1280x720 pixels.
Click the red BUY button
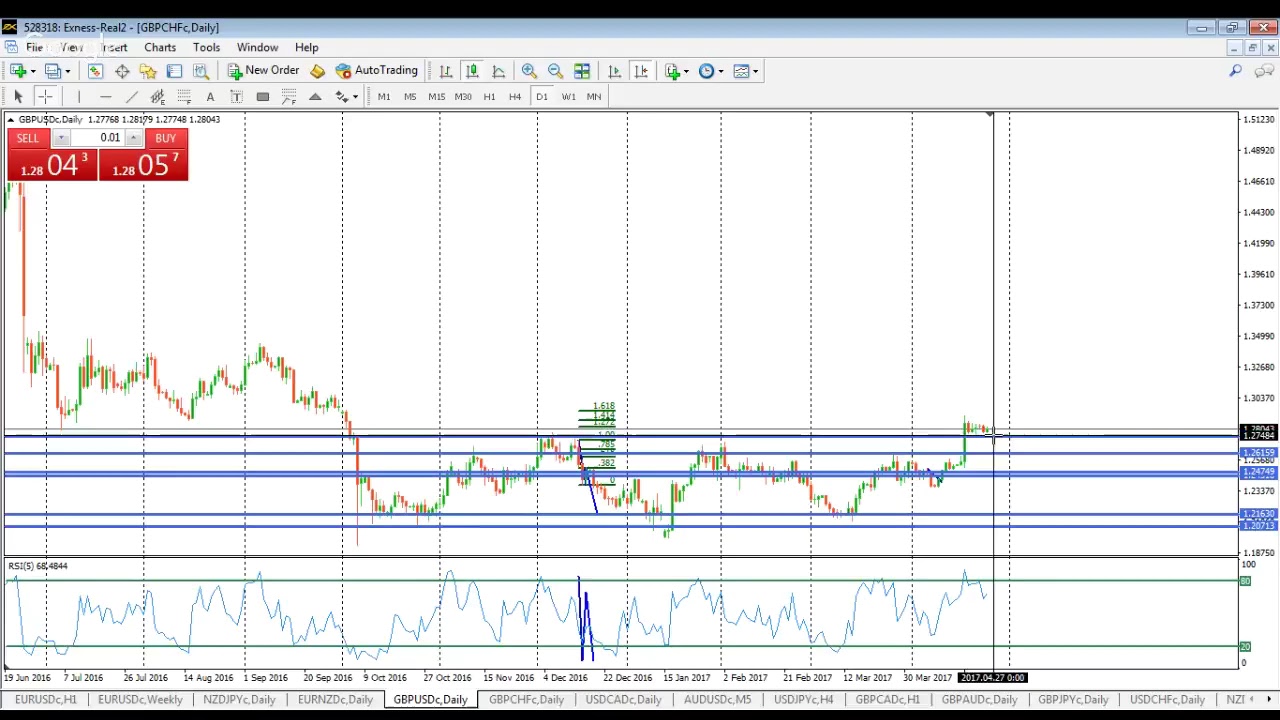tap(165, 138)
